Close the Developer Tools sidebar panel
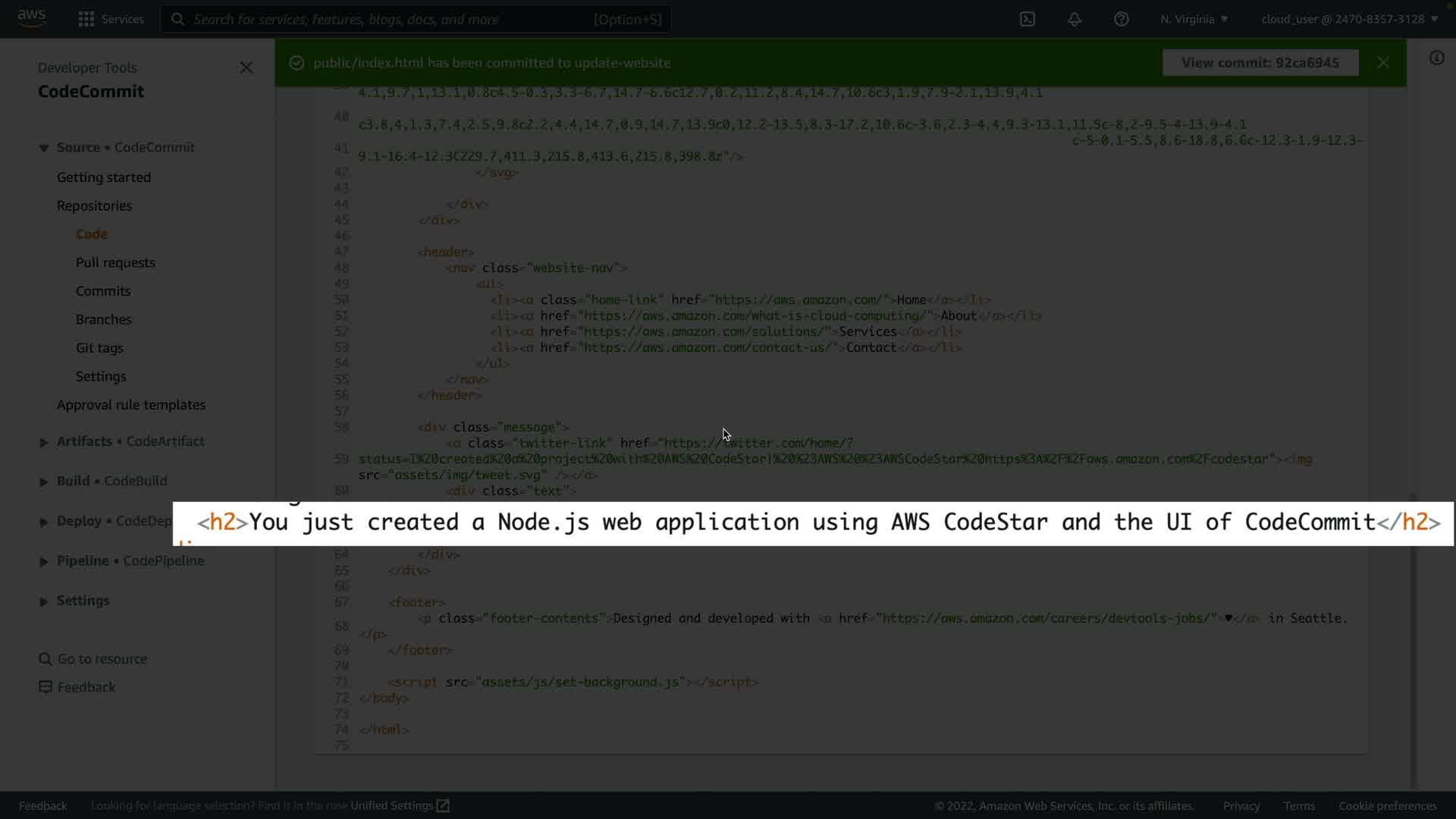1456x819 pixels. coord(246,67)
